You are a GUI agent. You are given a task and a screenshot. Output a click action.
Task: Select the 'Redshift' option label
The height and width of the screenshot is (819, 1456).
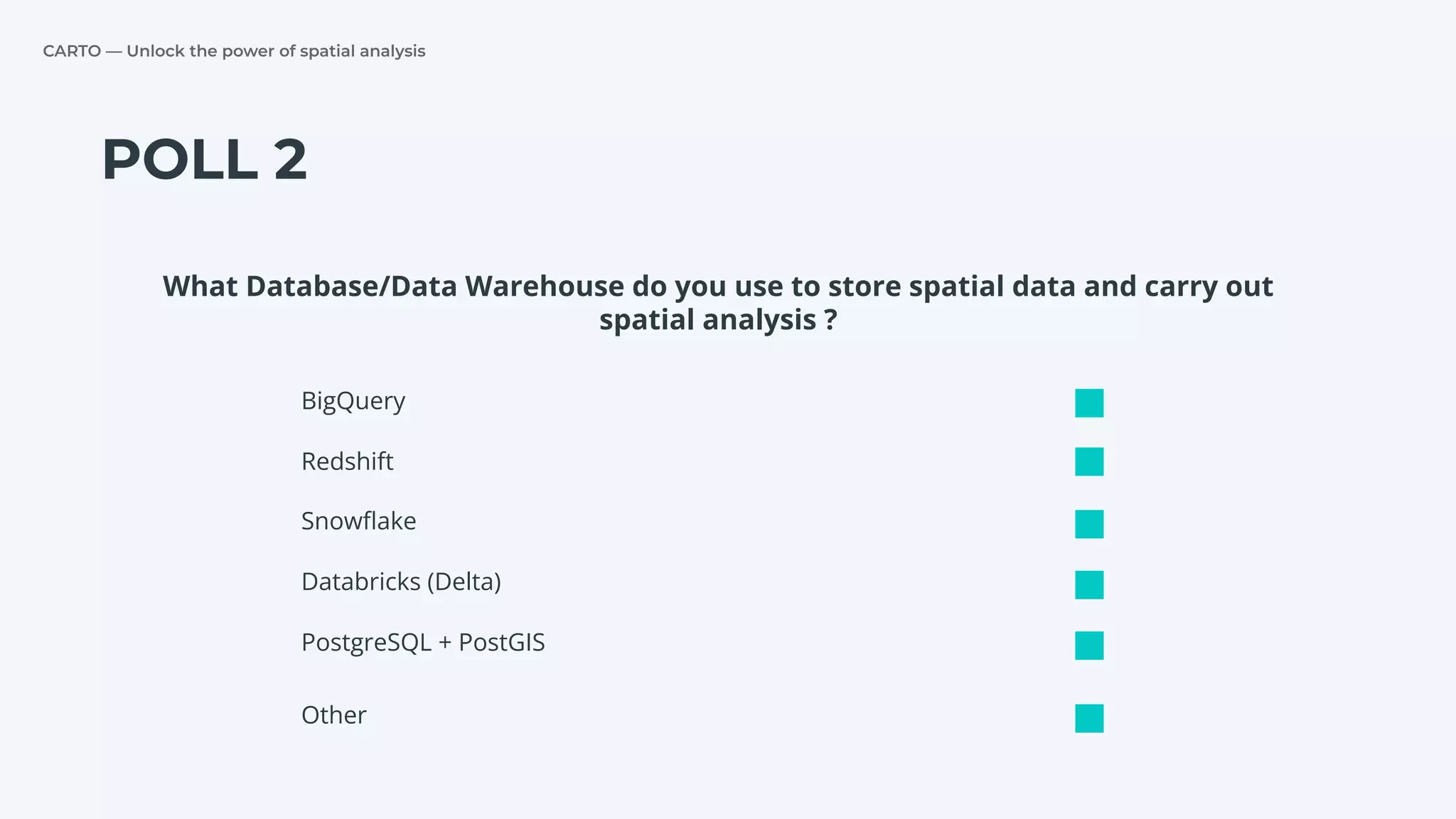pos(347,461)
